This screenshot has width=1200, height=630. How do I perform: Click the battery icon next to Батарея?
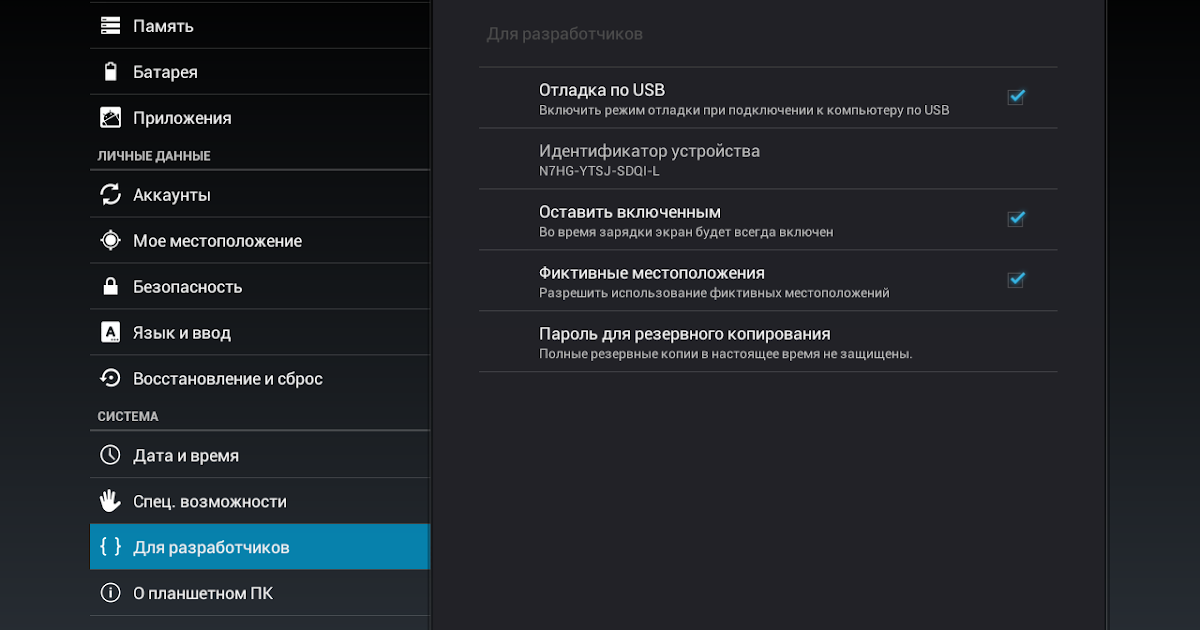click(x=111, y=72)
